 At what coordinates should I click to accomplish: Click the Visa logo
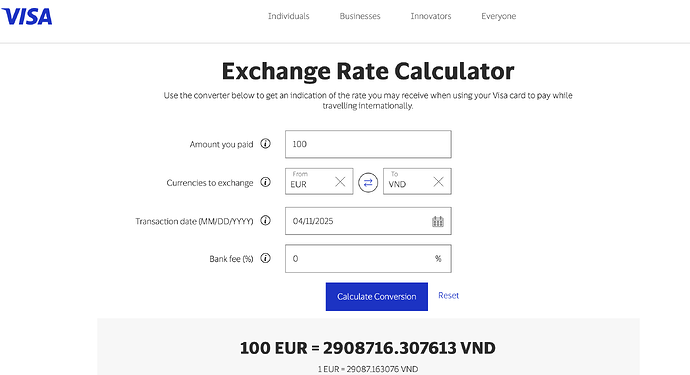click(26, 16)
